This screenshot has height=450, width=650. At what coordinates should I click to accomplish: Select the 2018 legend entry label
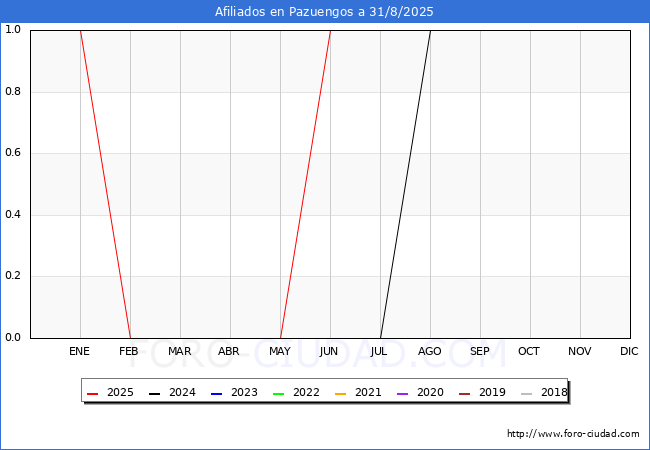554,393
